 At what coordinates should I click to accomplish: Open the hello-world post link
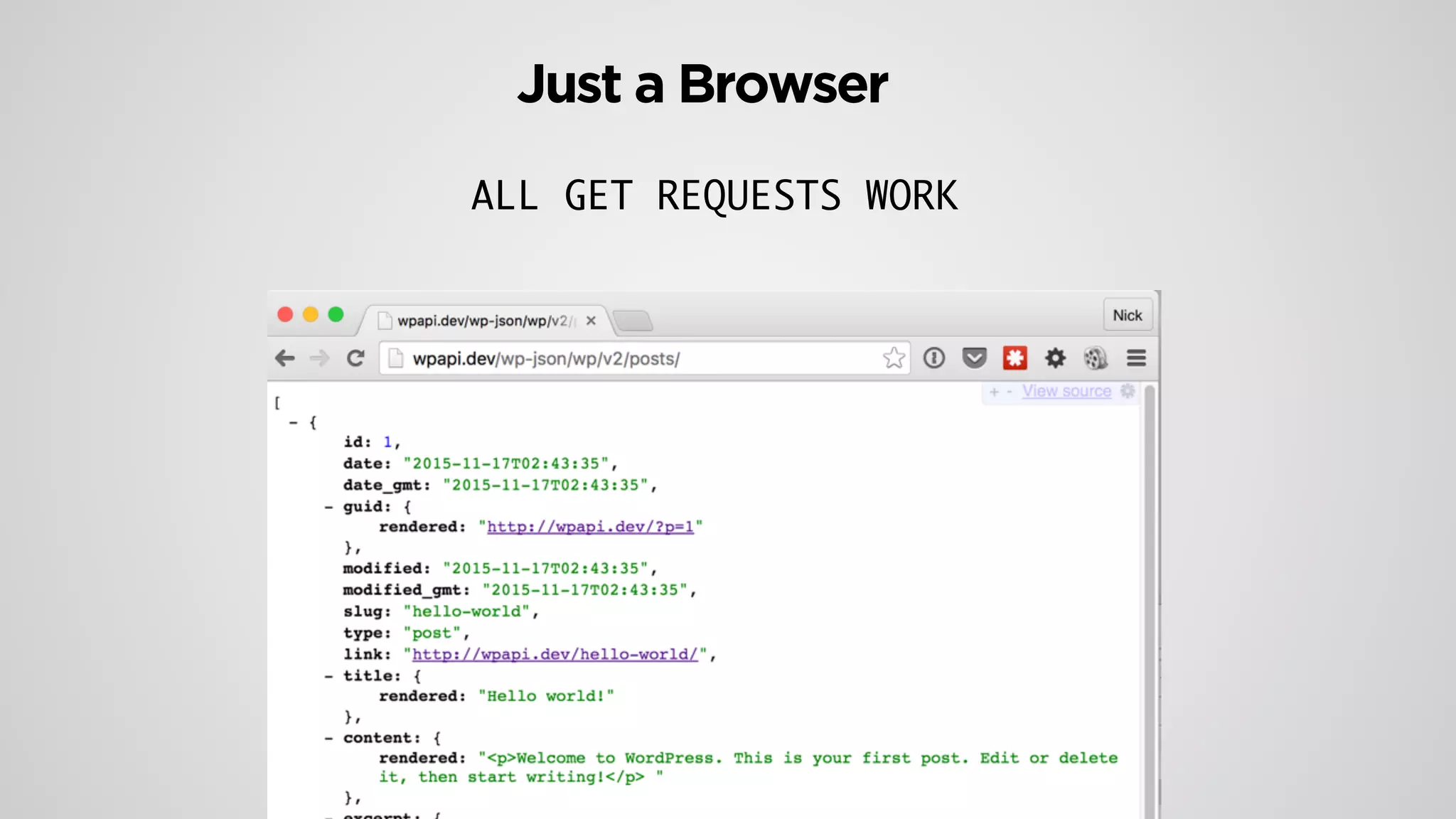(x=555, y=654)
